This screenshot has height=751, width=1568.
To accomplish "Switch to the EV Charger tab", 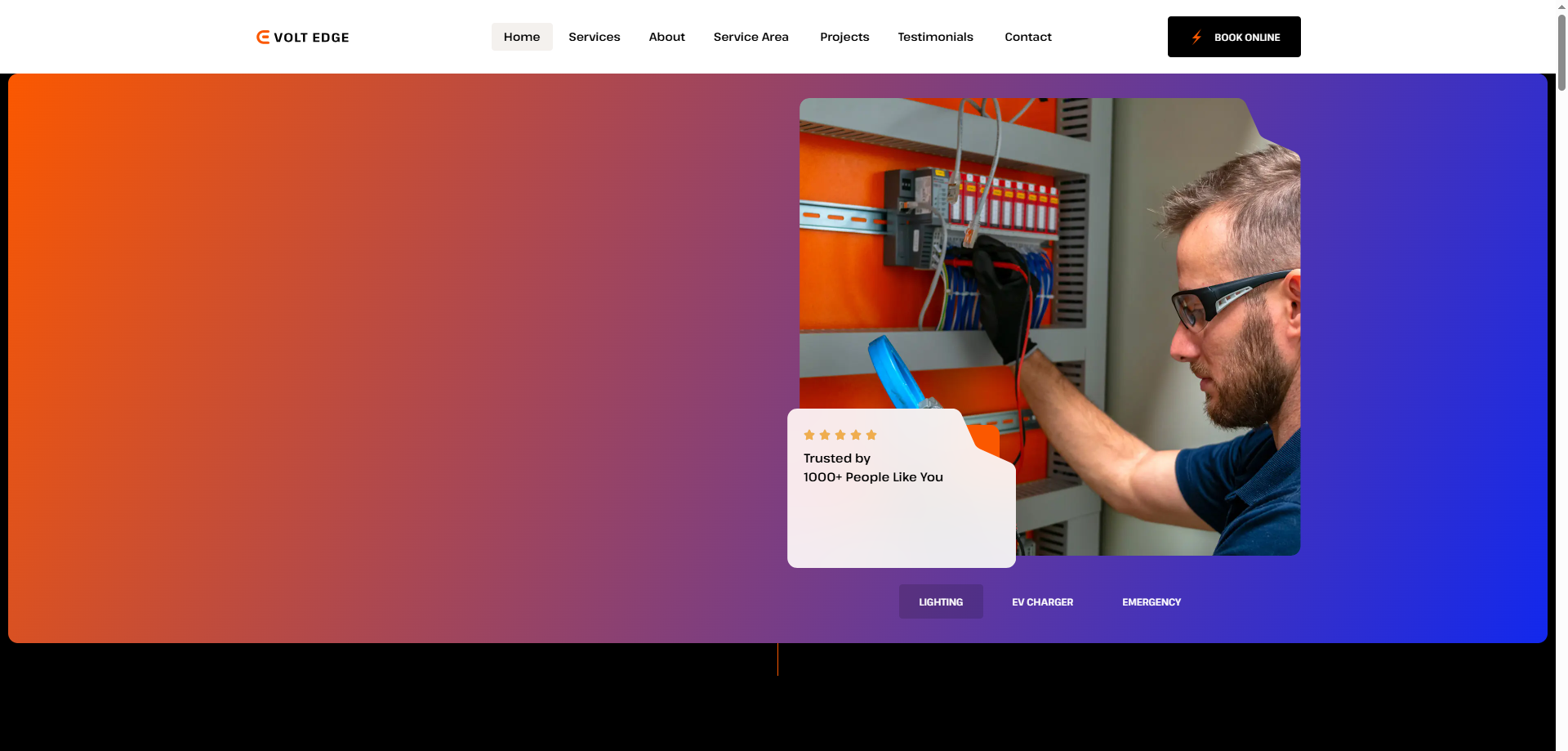I will click(1042, 601).
